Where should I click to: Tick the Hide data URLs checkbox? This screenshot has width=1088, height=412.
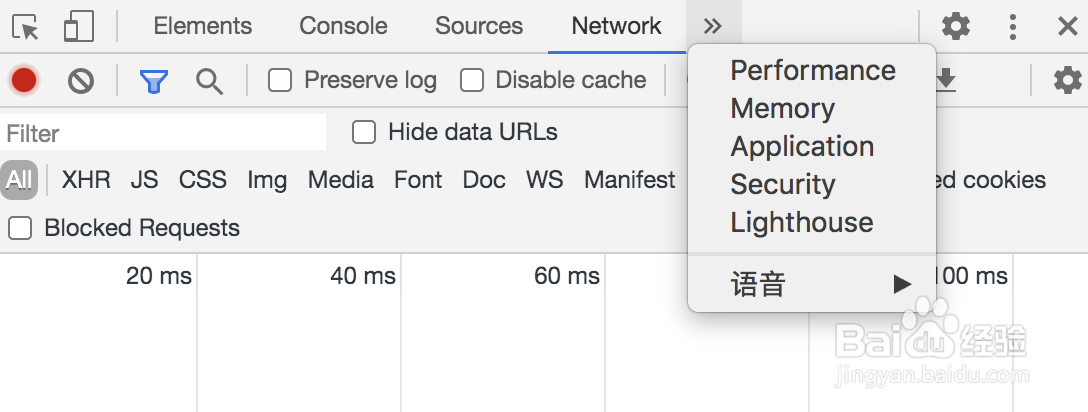pyautogui.click(x=364, y=132)
